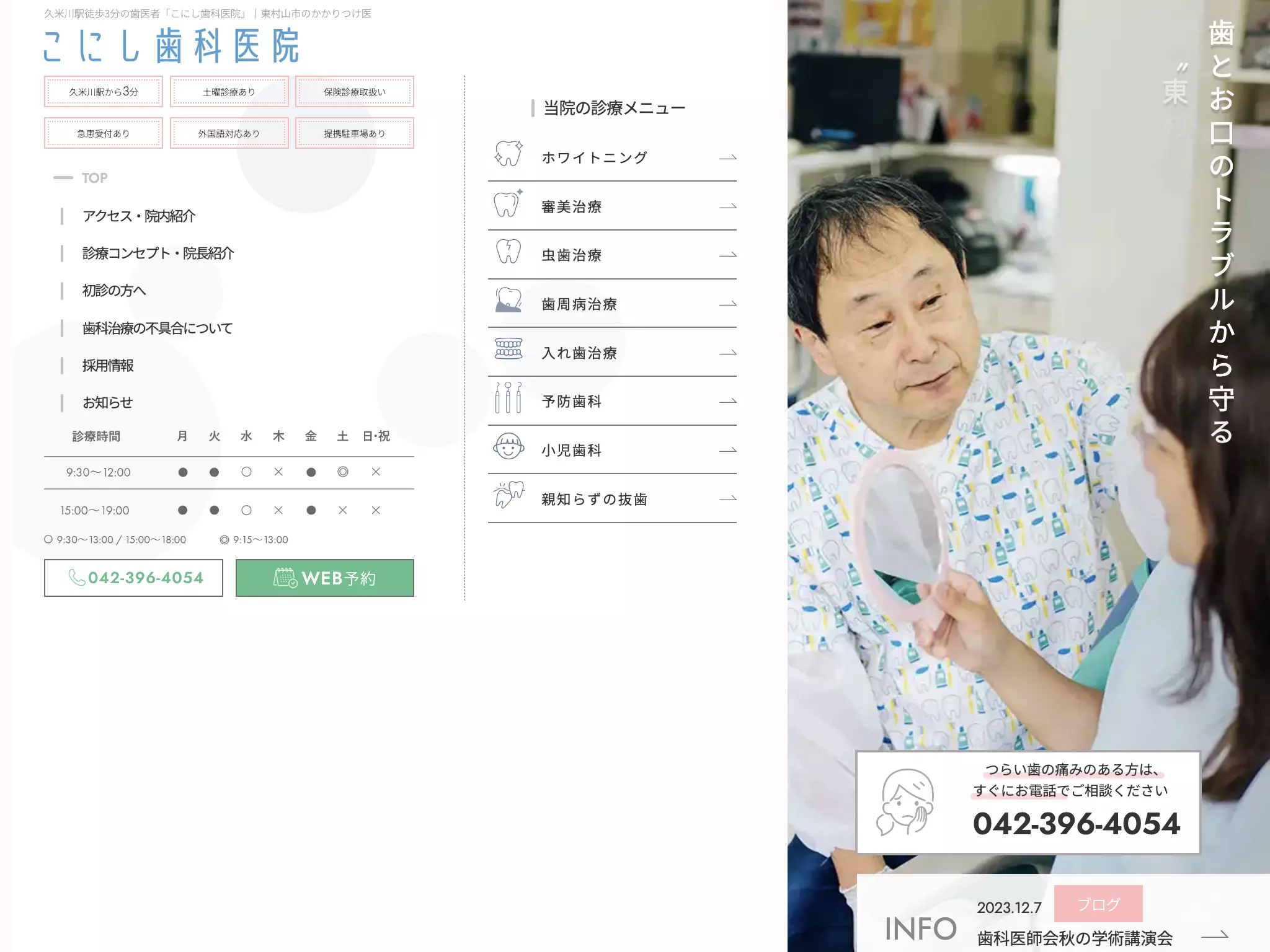Viewport: 1270px width, 952px height.
Task: Click the 提携駐車場あり feature badge
Action: (355, 133)
